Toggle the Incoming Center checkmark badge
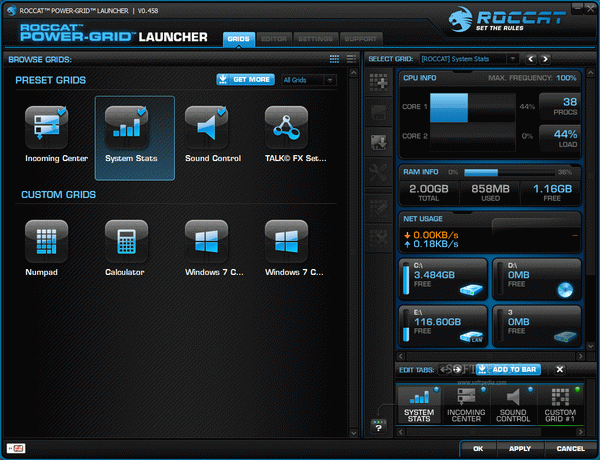The height and width of the screenshot is (460, 600). [62, 111]
